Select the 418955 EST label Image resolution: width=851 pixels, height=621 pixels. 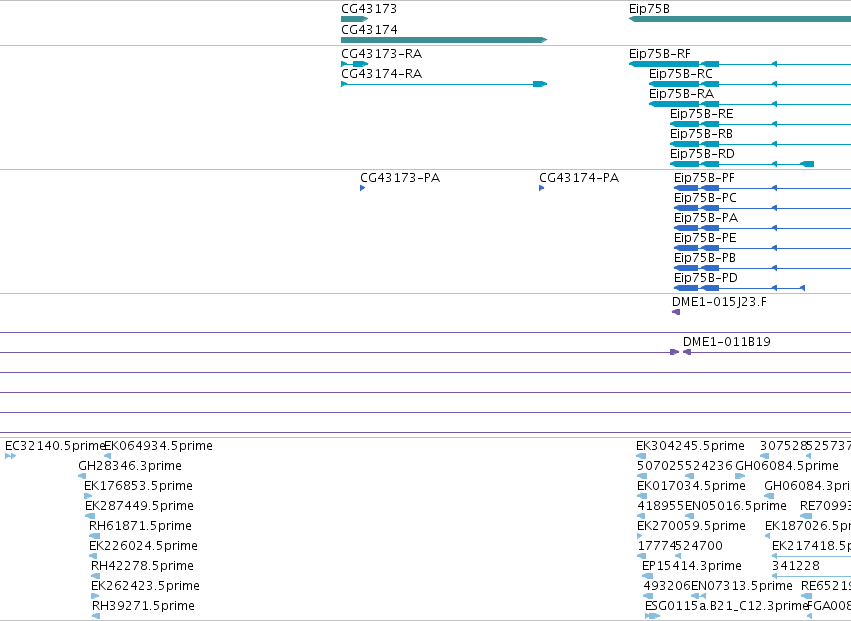[661, 506]
